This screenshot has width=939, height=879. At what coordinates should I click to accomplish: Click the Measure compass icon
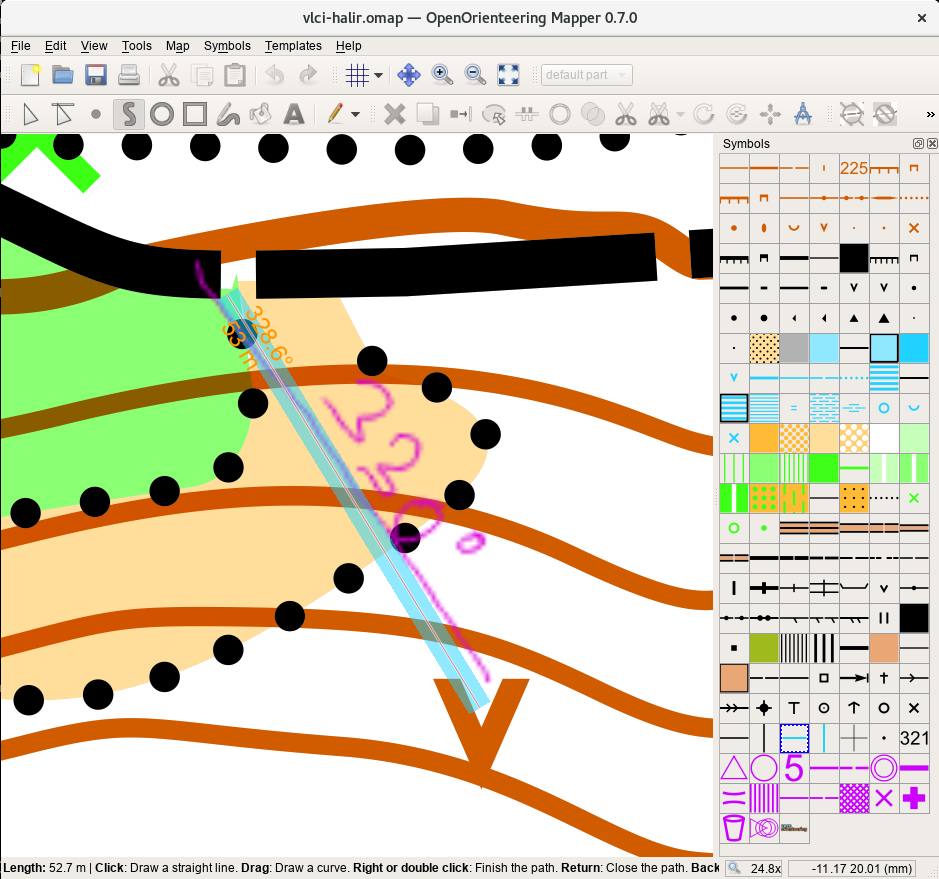click(x=803, y=114)
